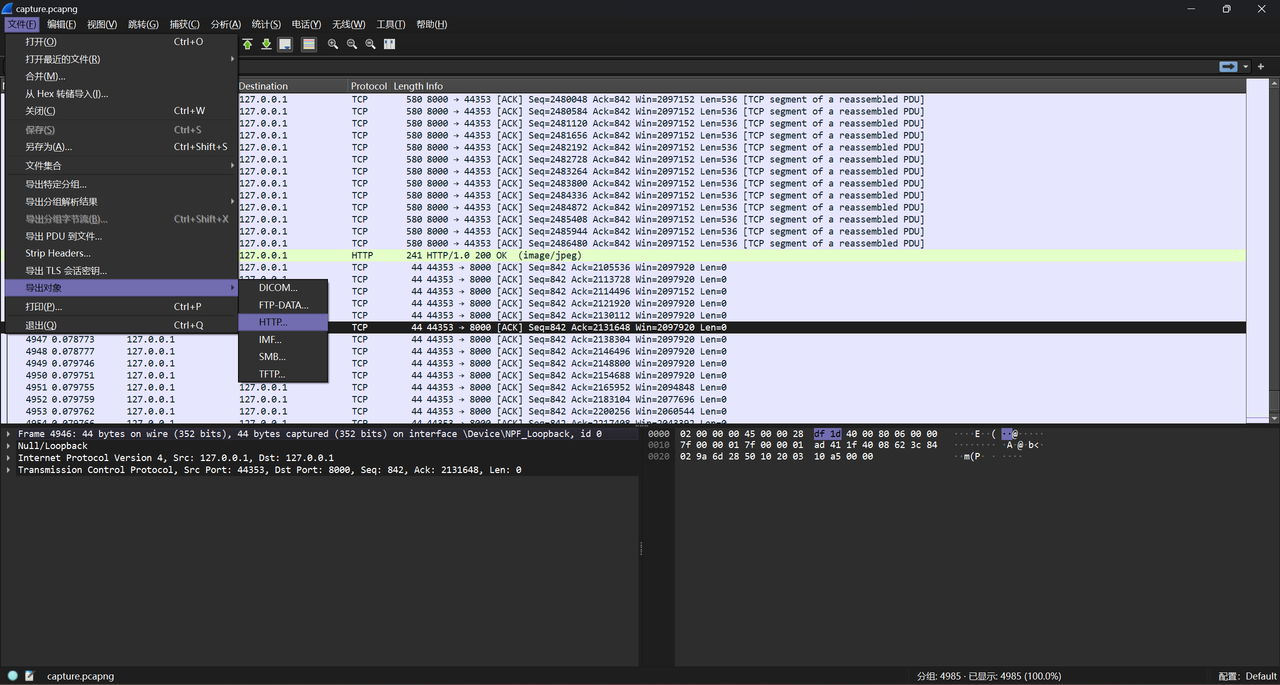Choose 打开(O) in the file menu
The width and height of the screenshot is (1280, 685).
121,42
